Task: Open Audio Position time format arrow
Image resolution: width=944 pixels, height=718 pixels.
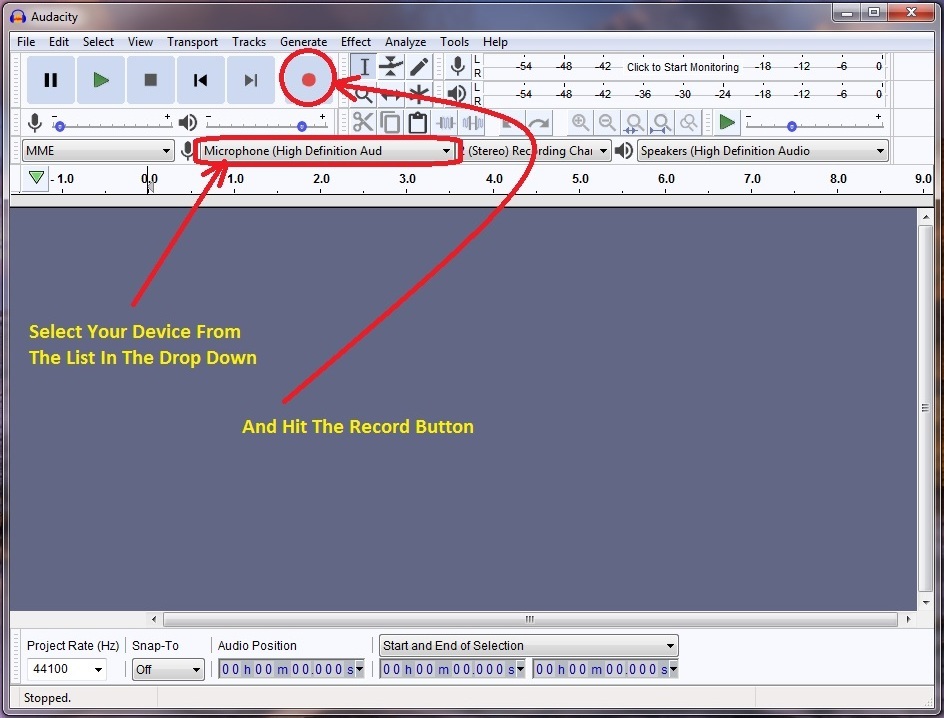Action: [x=359, y=669]
